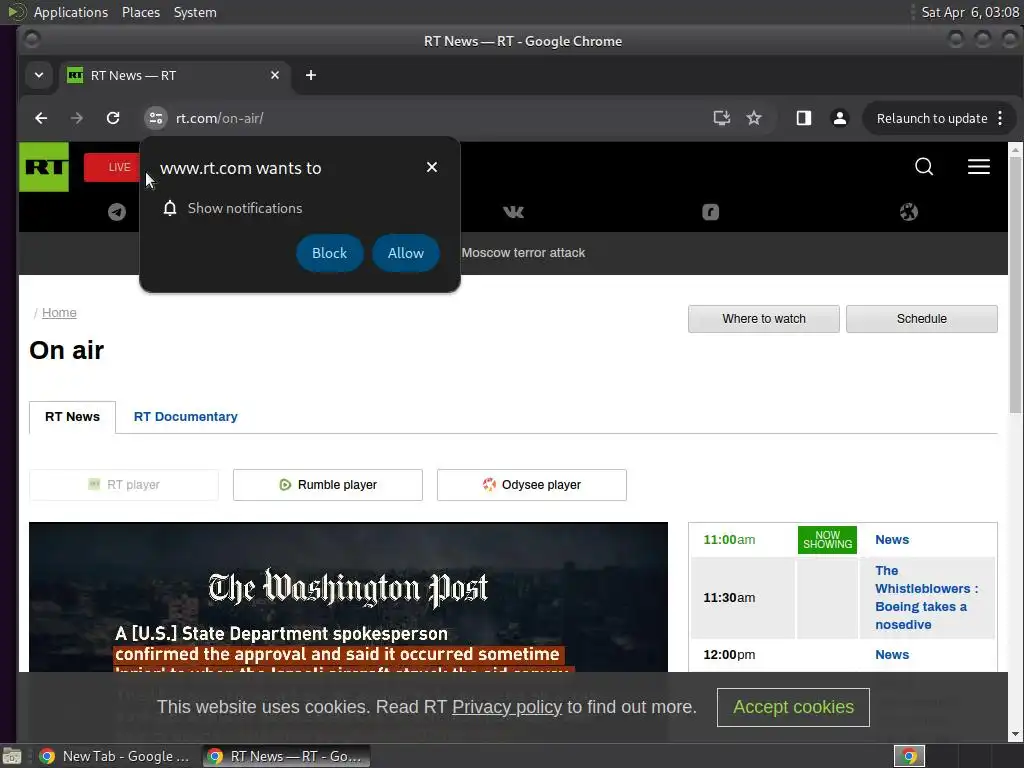Image resolution: width=1024 pixels, height=768 pixels.
Task: Go back with the browser back arrow
Action: 41,118
